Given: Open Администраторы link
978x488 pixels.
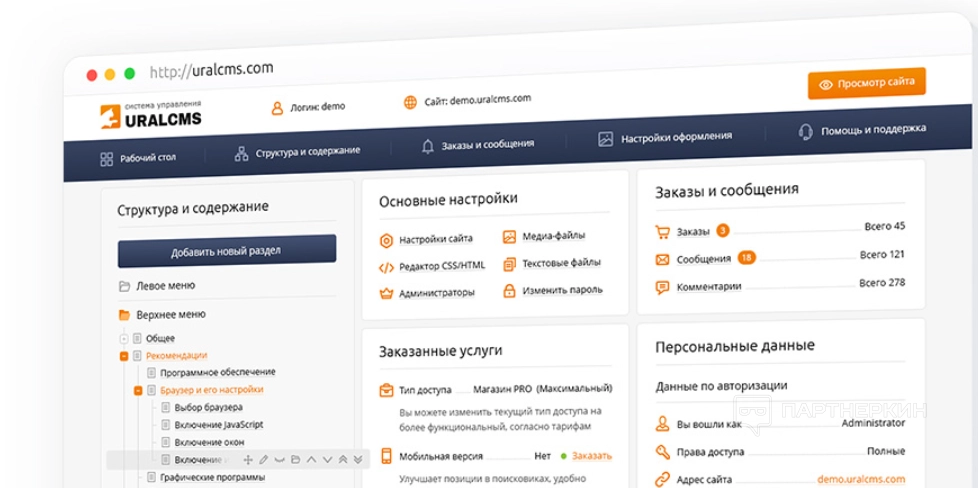Looking at the screenshot, I should 437,293.
